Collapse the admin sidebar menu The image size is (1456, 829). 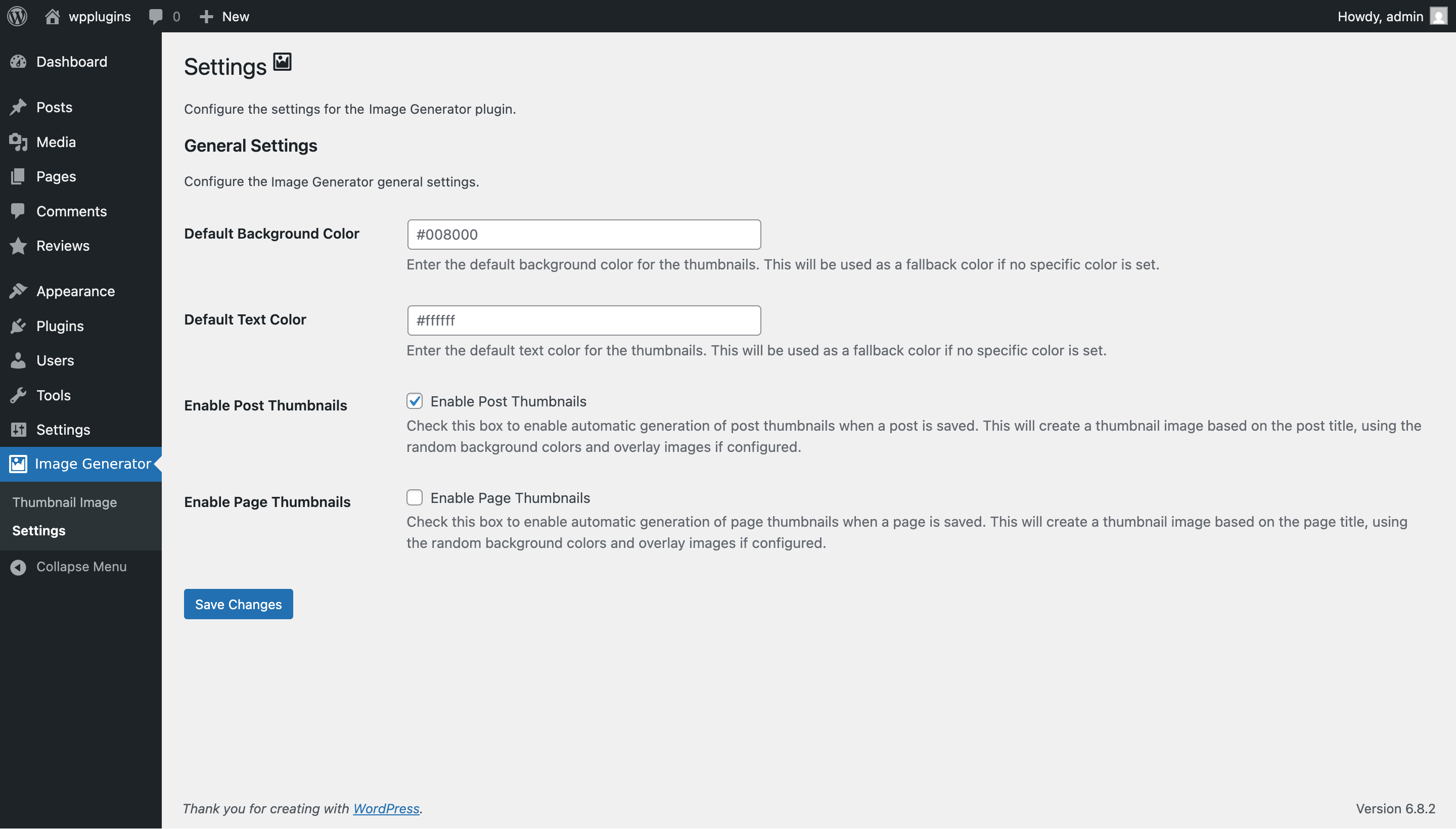point(81,566)
